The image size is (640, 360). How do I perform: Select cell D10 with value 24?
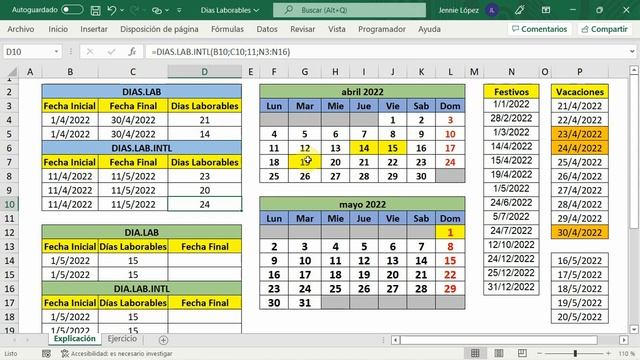(204, 204)
